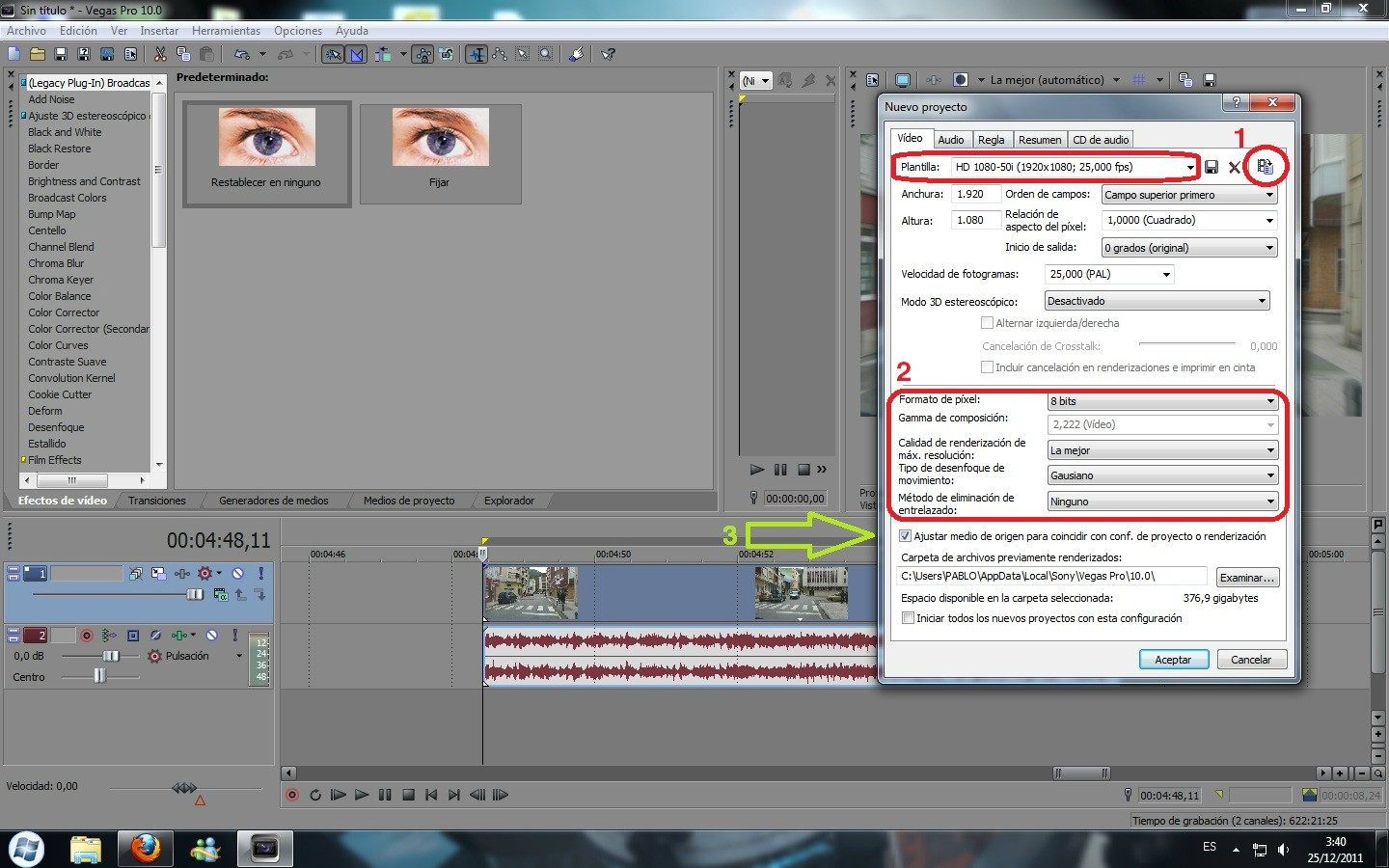Viewport: 1389px width, 868px height.
Task: Save project with the floppy disk icon
Action: point(61,54)
